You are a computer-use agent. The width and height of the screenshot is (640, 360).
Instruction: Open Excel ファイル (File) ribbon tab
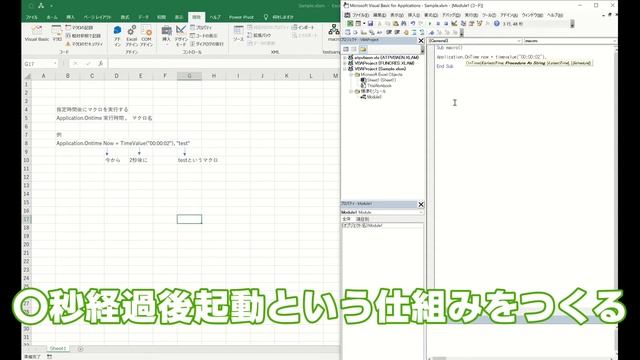[31, 17]
